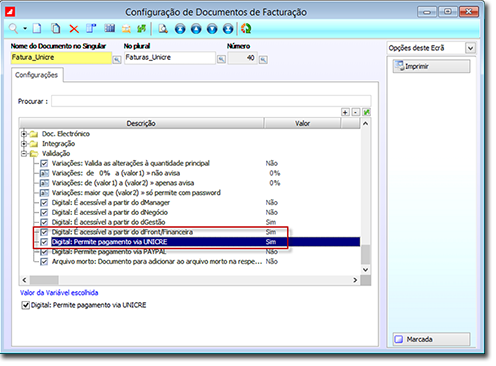
Task: Go to the last record
Action: (228, 29)
